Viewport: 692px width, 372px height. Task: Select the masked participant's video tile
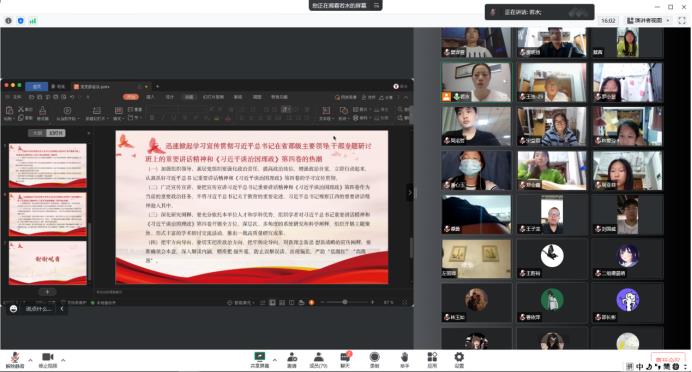(x=476, y=170)
